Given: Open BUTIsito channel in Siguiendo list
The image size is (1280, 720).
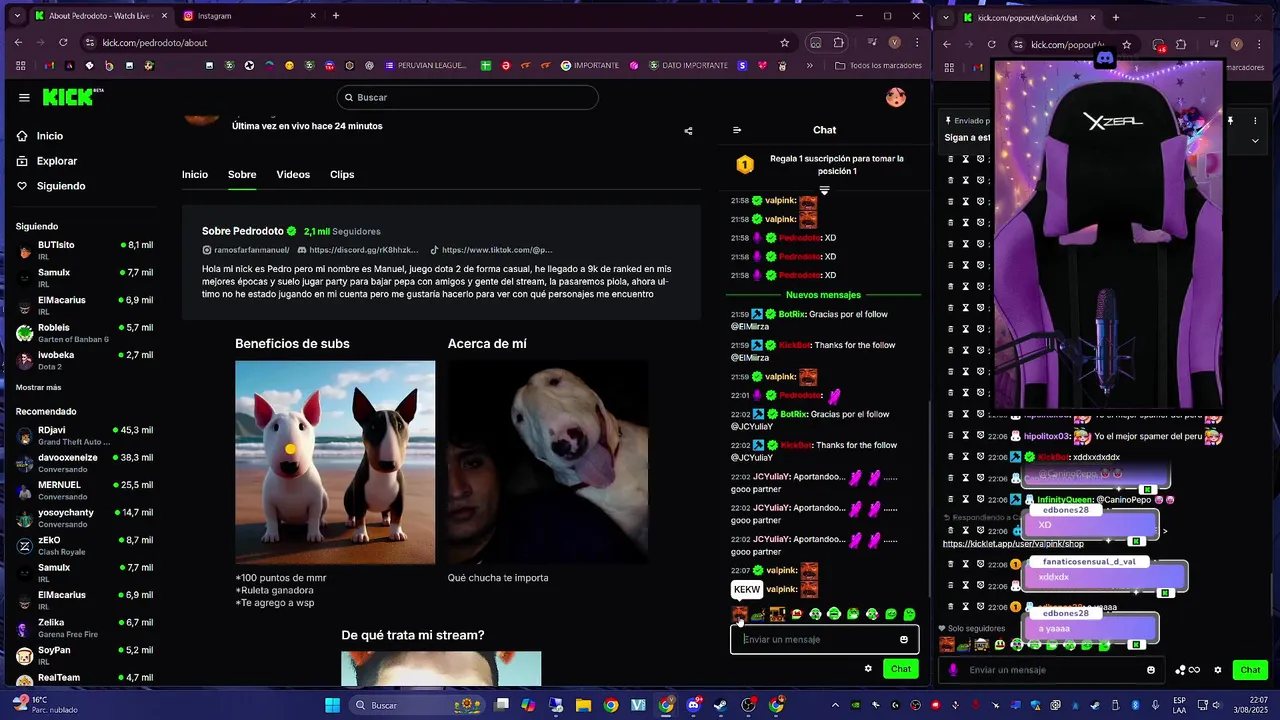Looking at the screenshot, I should click(85, 250).
